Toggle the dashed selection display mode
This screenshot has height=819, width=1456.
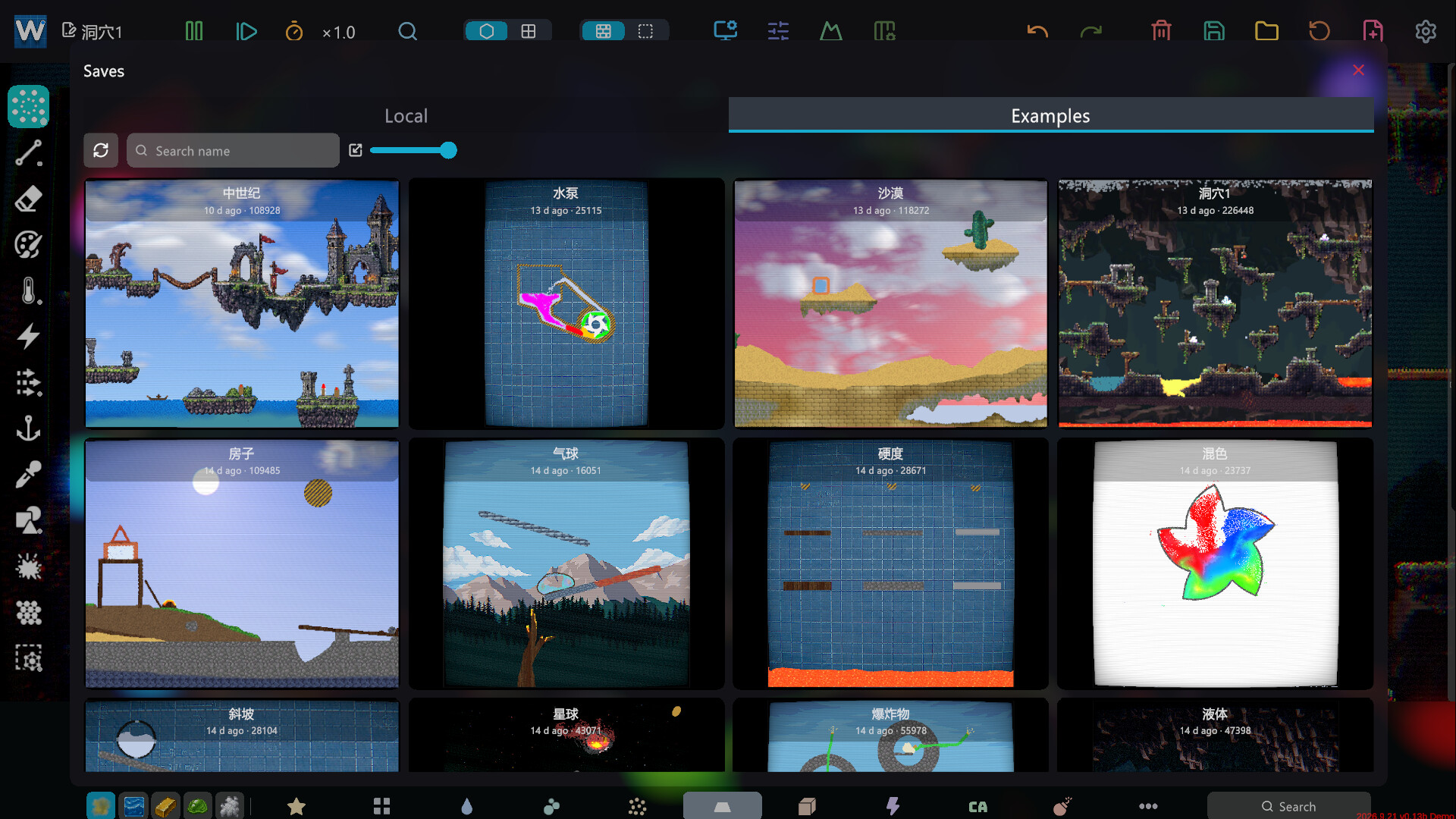click(645, 31)
